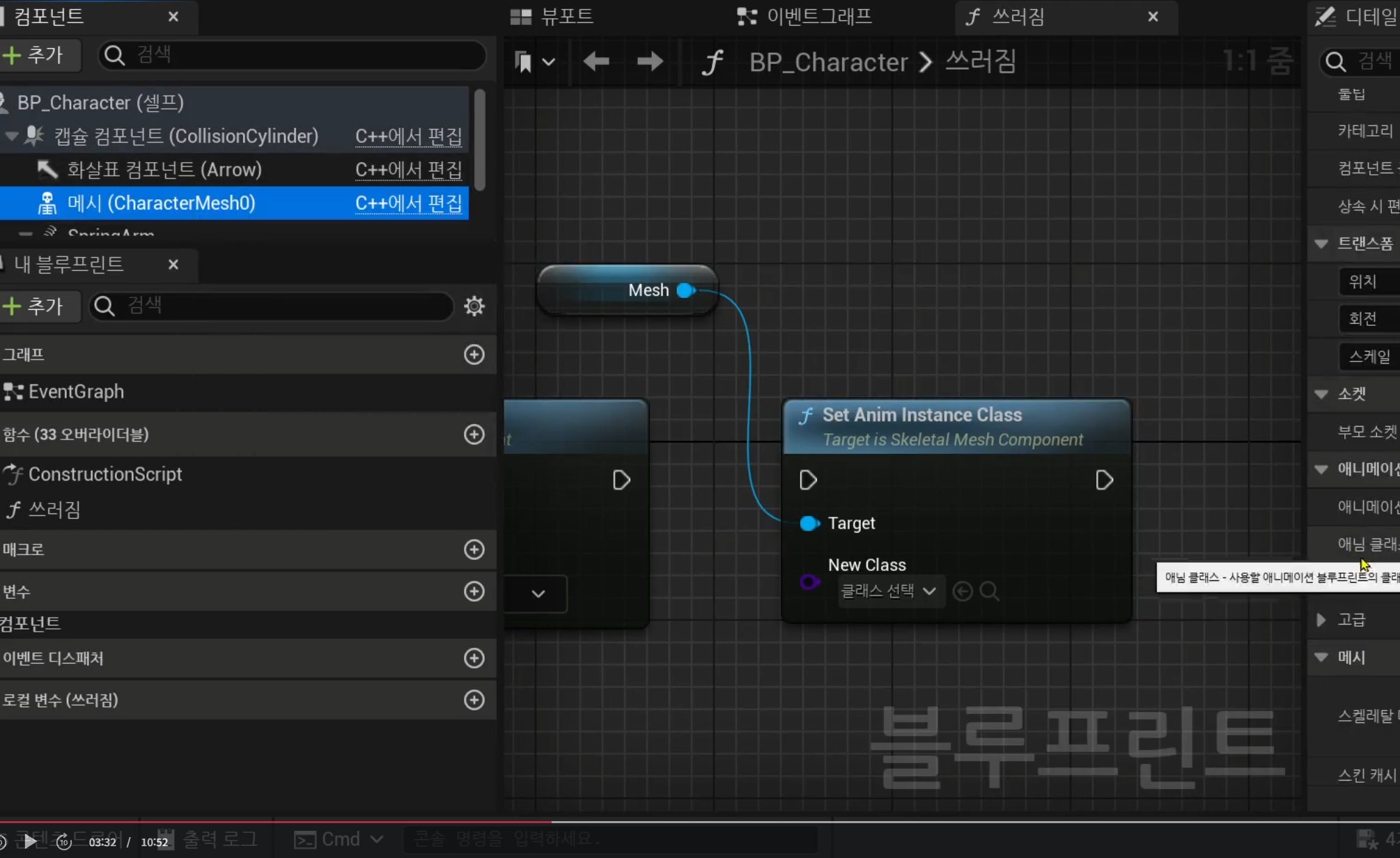Switch to the 이벤트그래프 tab

coord(804,16)
